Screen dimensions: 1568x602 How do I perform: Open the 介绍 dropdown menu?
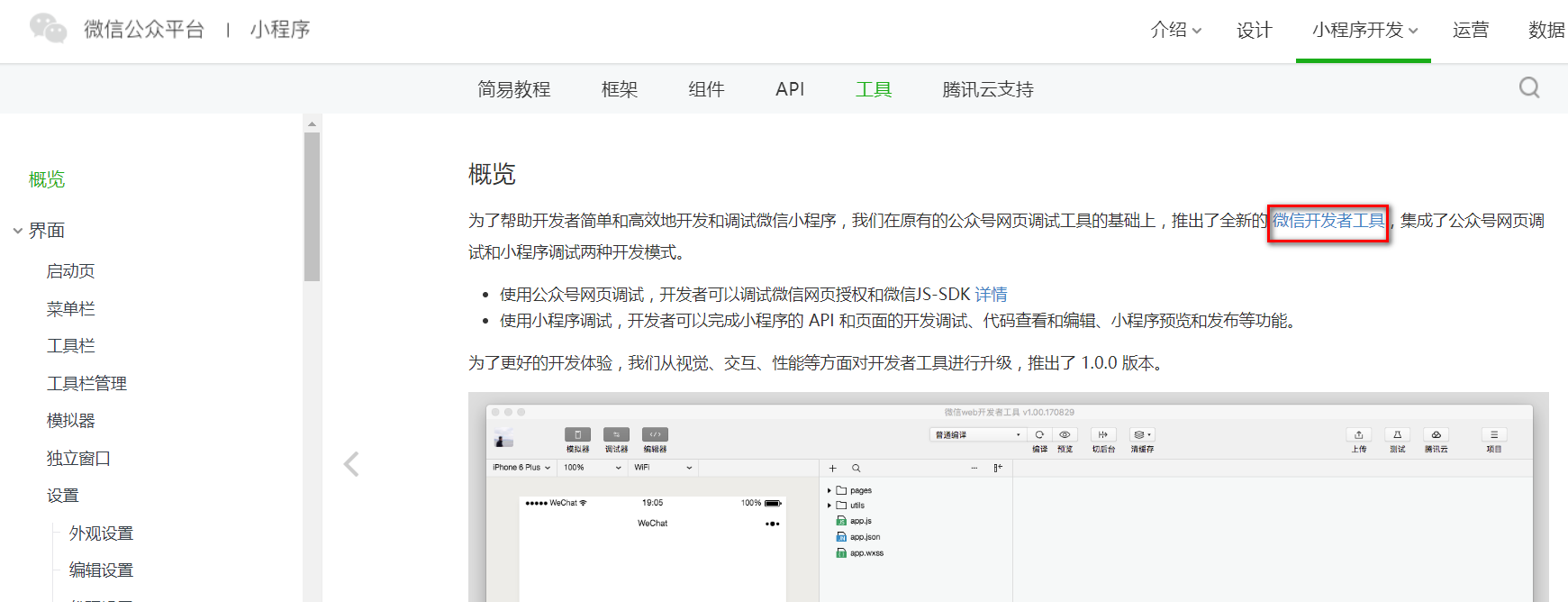1176,30
